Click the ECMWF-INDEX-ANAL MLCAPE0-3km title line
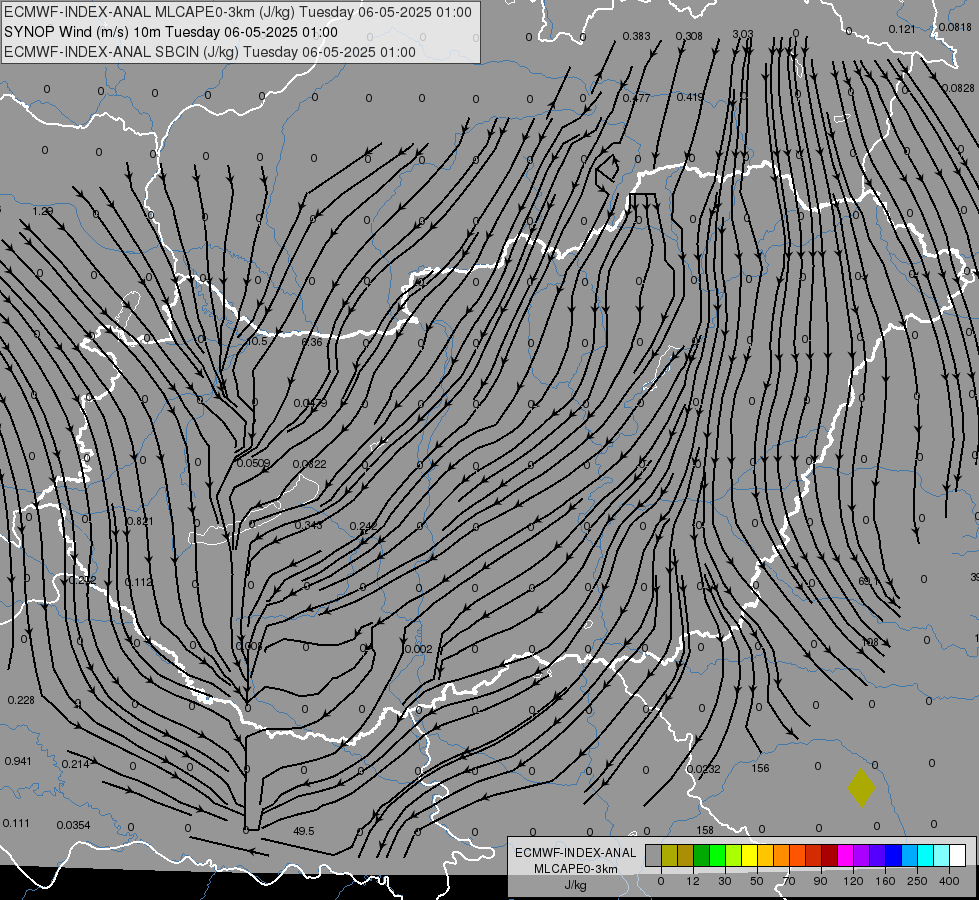The width and height of the screenshot is (979, 900). tap(238, 12)
